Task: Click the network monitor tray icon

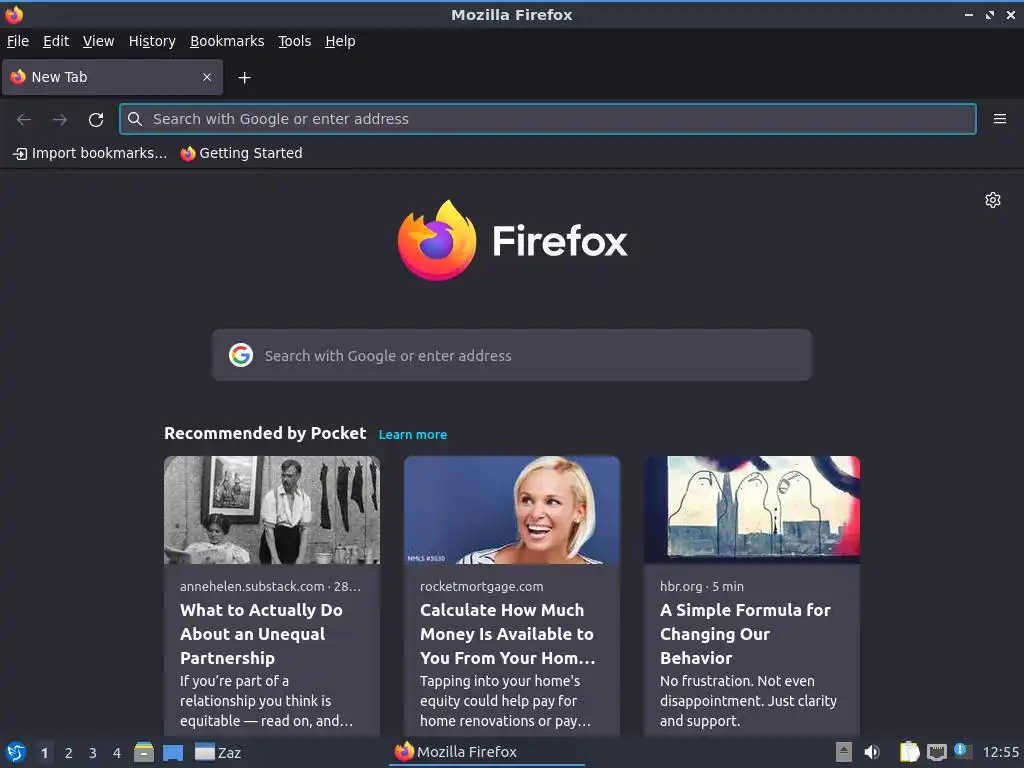Action: 936,752
